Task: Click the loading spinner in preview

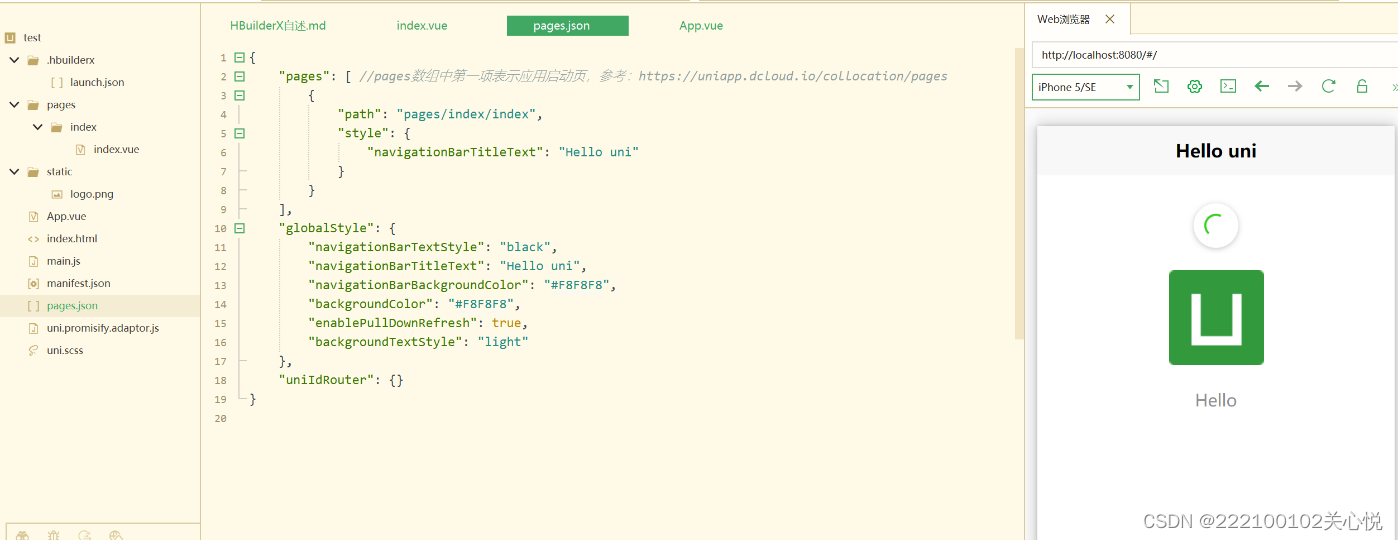Action: click(x=1216, y=226)
